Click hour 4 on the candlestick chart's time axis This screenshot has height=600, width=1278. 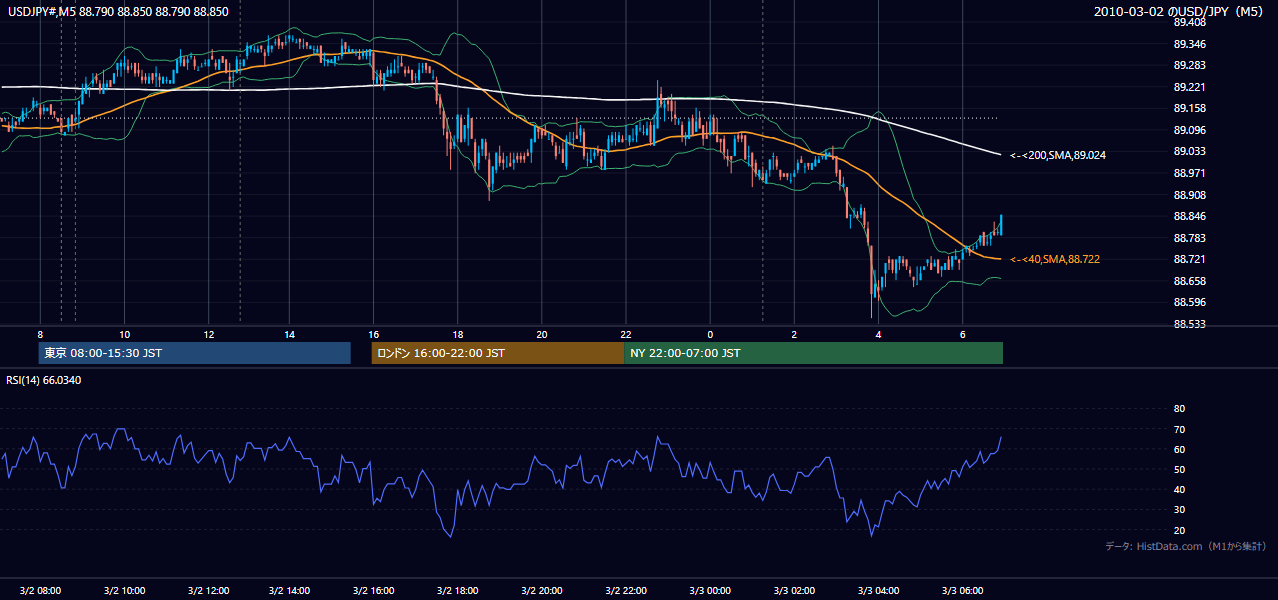pos(878,334)
